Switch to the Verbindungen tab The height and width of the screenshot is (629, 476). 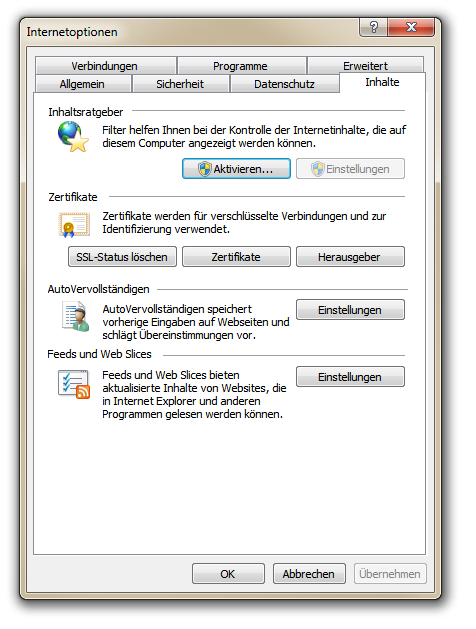point(106,65)
